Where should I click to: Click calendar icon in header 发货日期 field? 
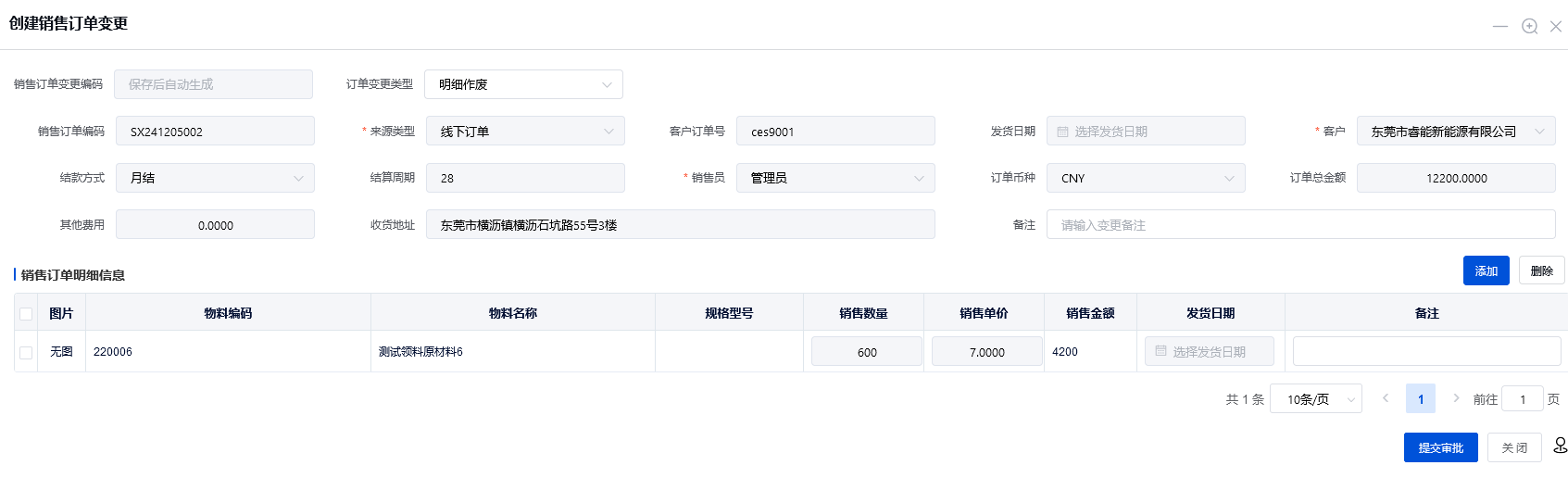(1062, 132)
